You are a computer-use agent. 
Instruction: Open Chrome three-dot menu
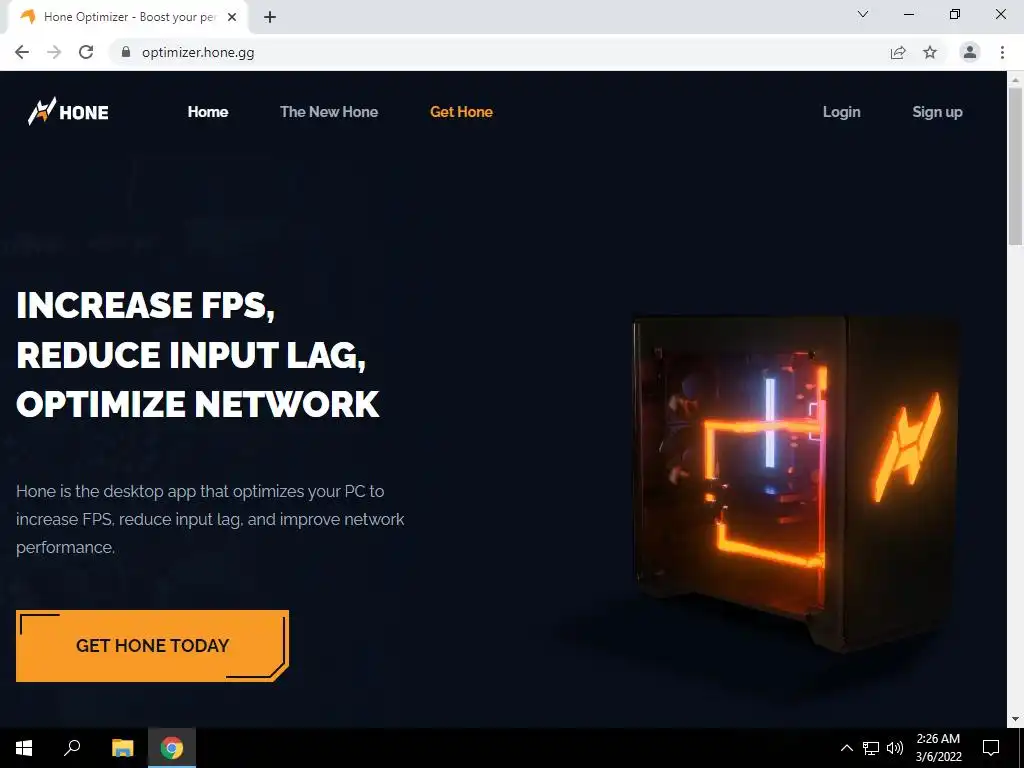click(x=1002, y=52)
